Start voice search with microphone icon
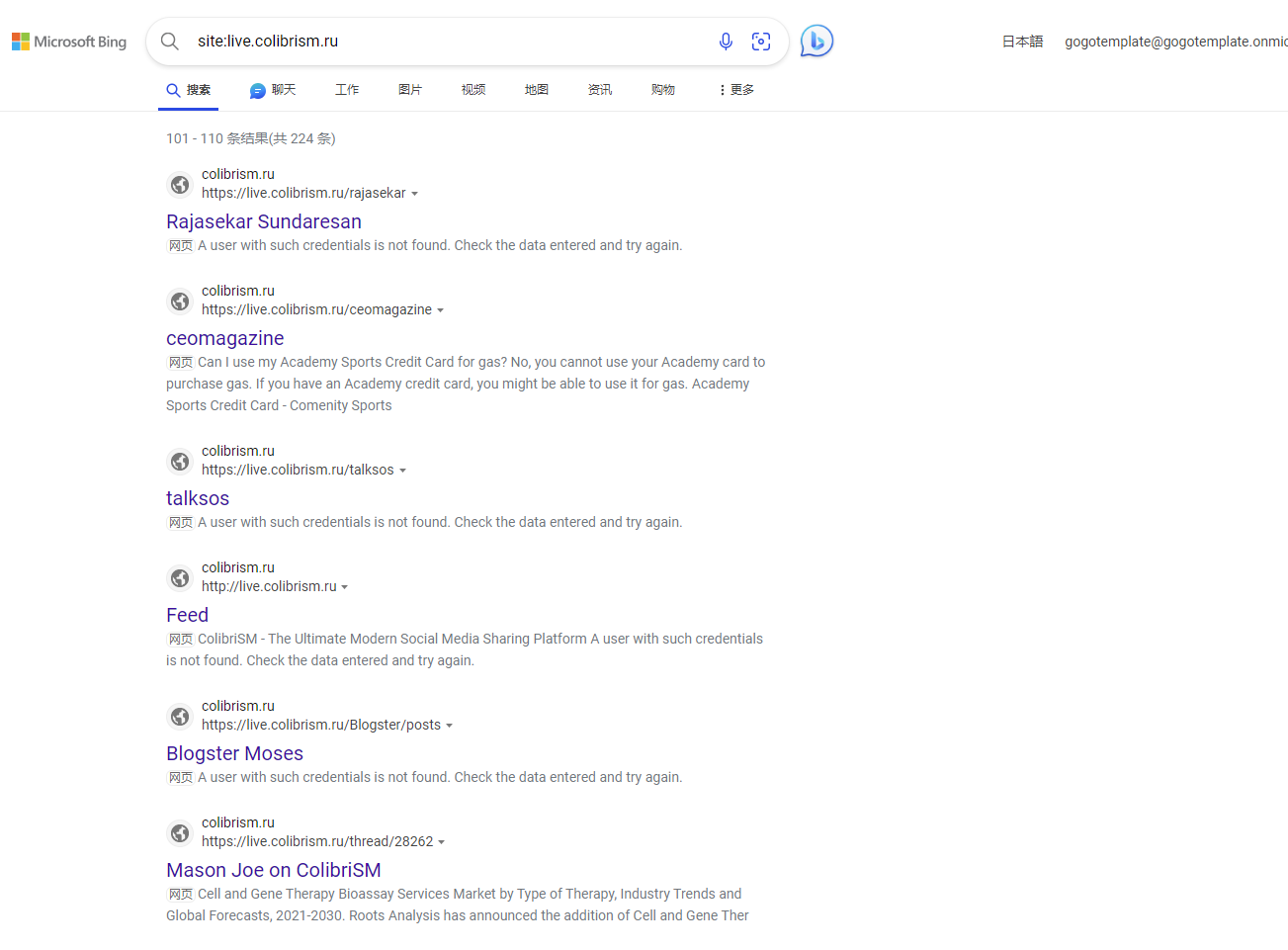Viewport: 1288px width, 950px height. [x=726, y=42]
